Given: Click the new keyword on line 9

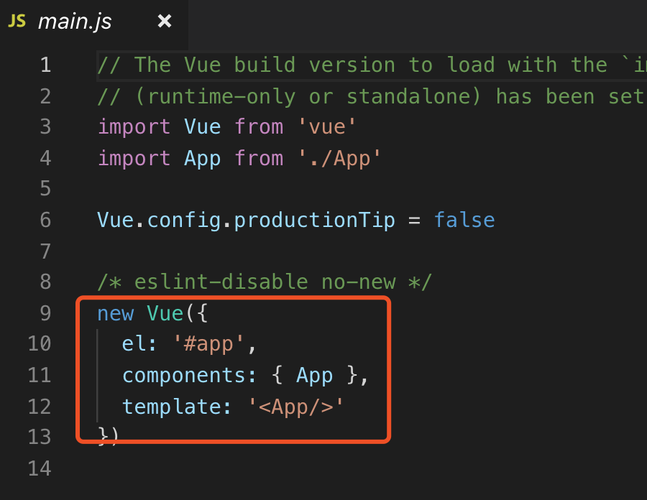Looking at the screenshot, I should (116, 314).
